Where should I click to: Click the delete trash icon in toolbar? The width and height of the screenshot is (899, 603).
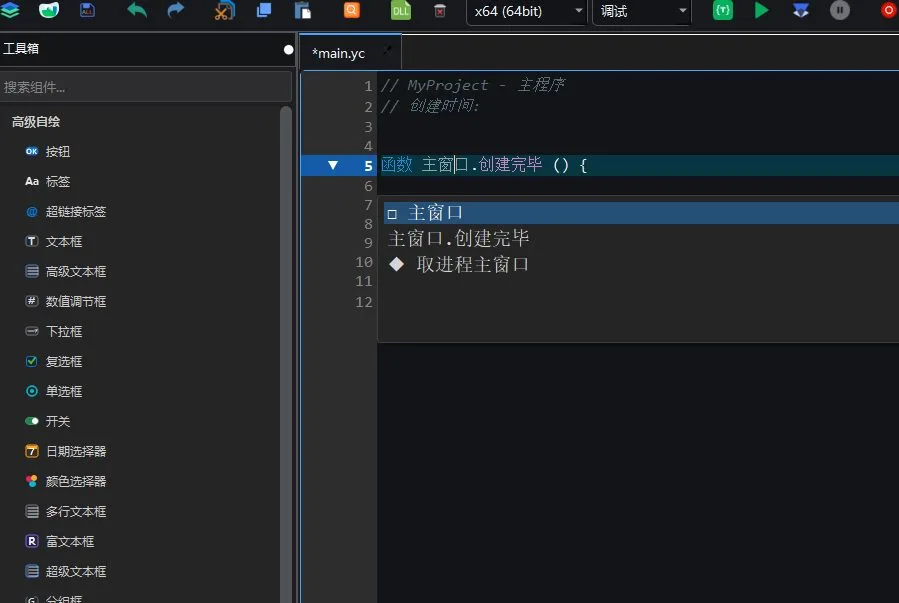tap(440, 10)
